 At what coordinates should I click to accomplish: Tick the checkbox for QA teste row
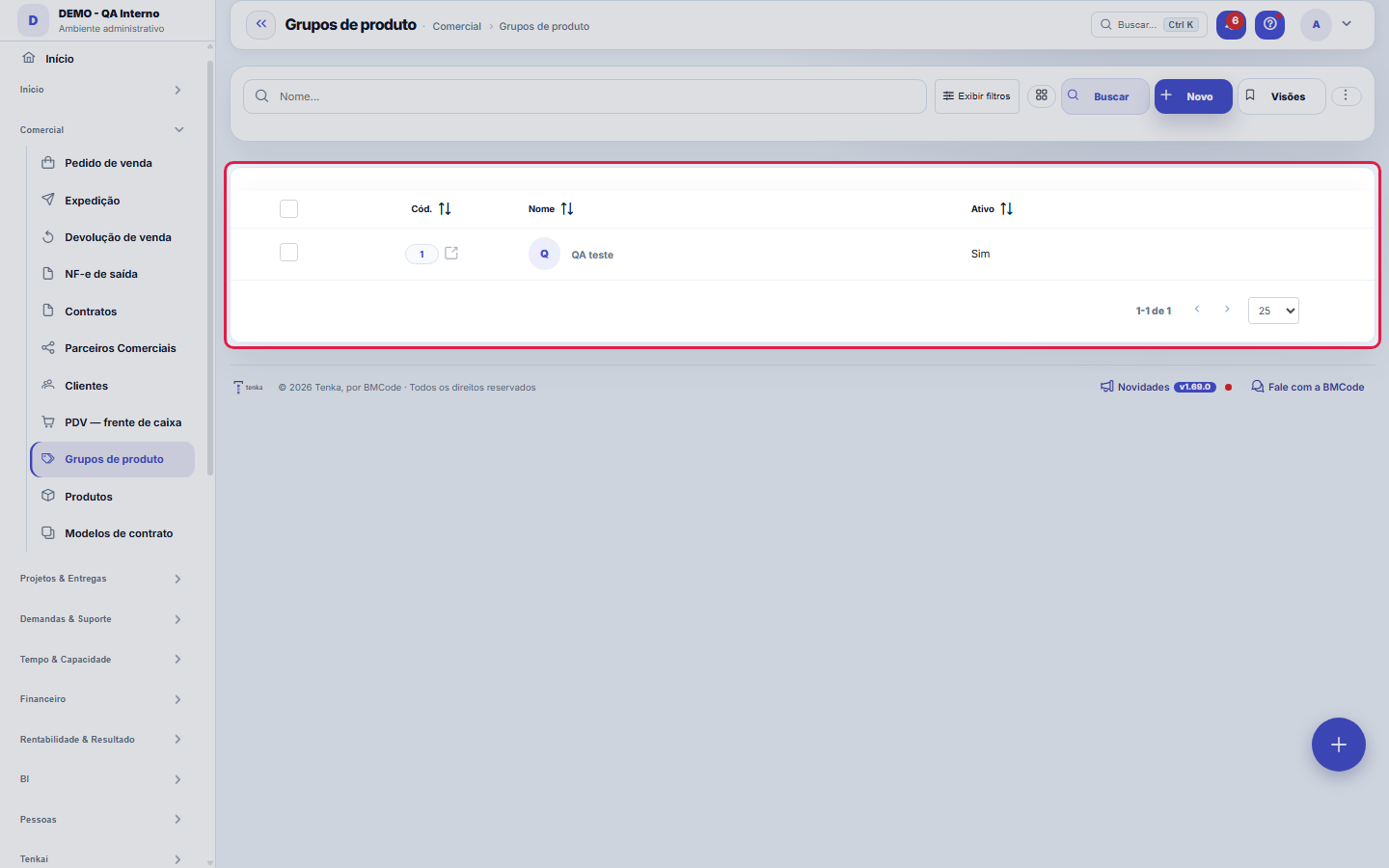point(288,252)
